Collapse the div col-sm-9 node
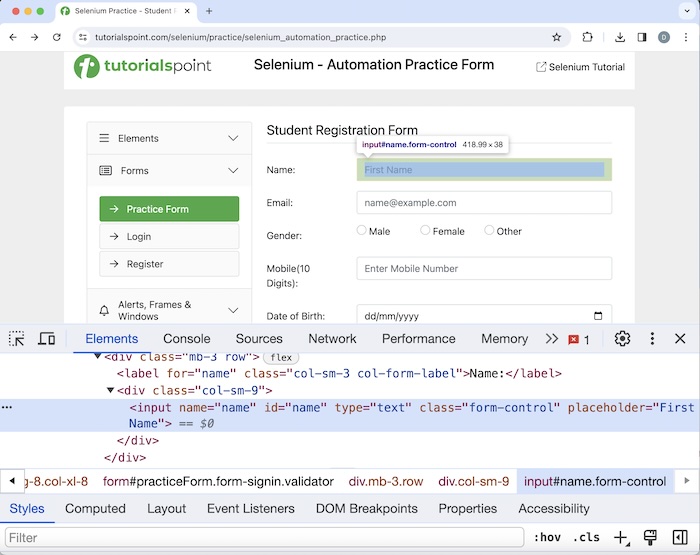 click(110, 391)
